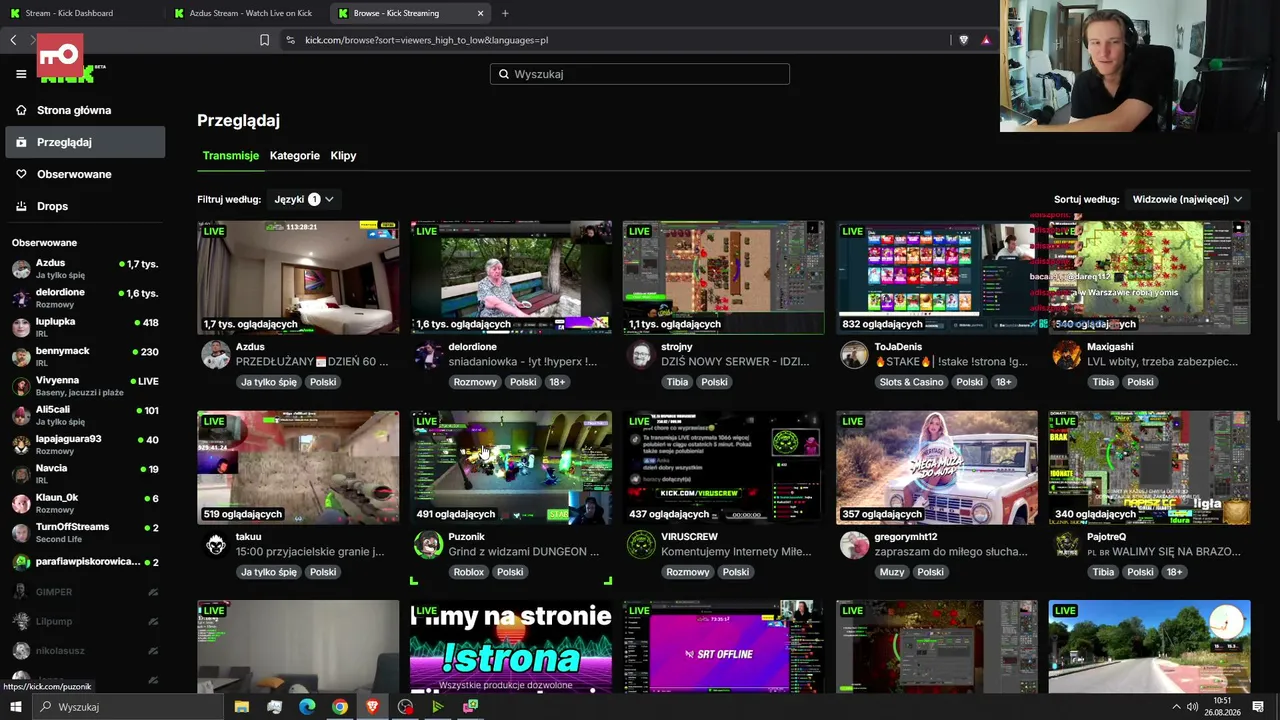Screen dimensions: 1280x720
Task: Open the title '15:00 przyjacielskie granie'
Action: 309,552
